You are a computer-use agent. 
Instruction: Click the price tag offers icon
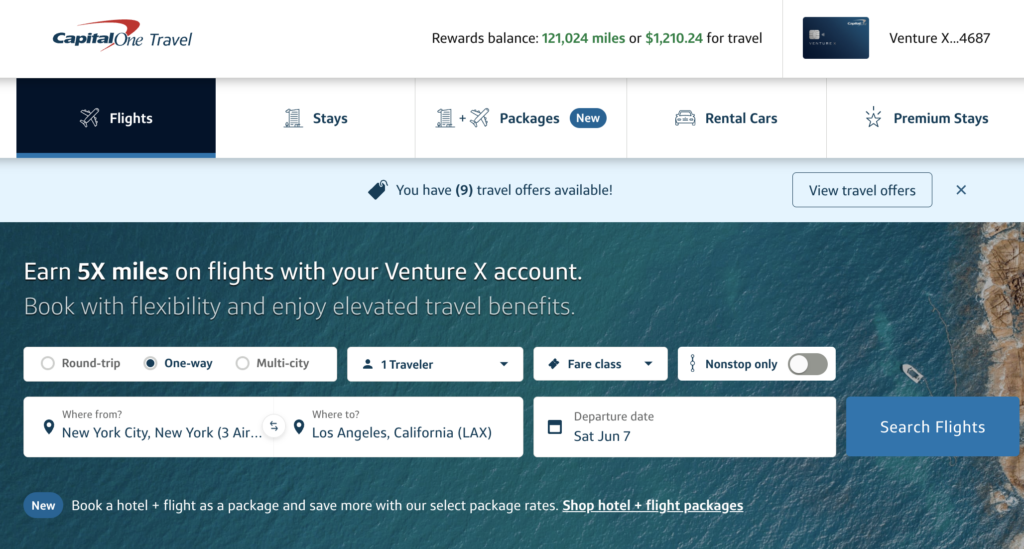[378, 190]
